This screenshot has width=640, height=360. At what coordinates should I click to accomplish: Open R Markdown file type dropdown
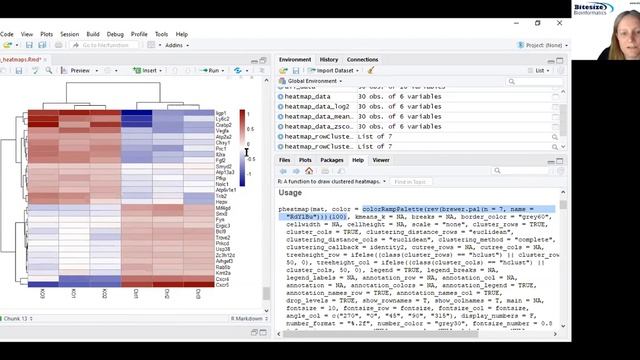pyautogui.click(x=249, y=319)
